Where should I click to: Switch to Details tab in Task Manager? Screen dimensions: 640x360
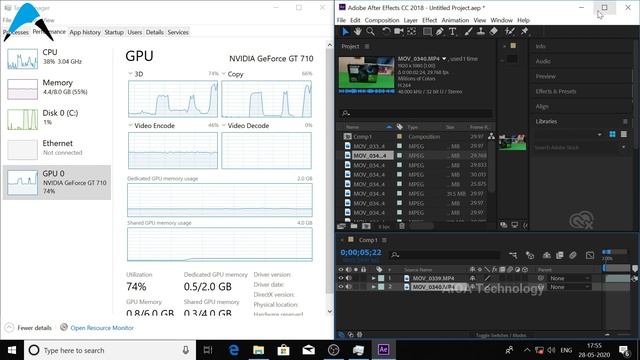(154, 32)
